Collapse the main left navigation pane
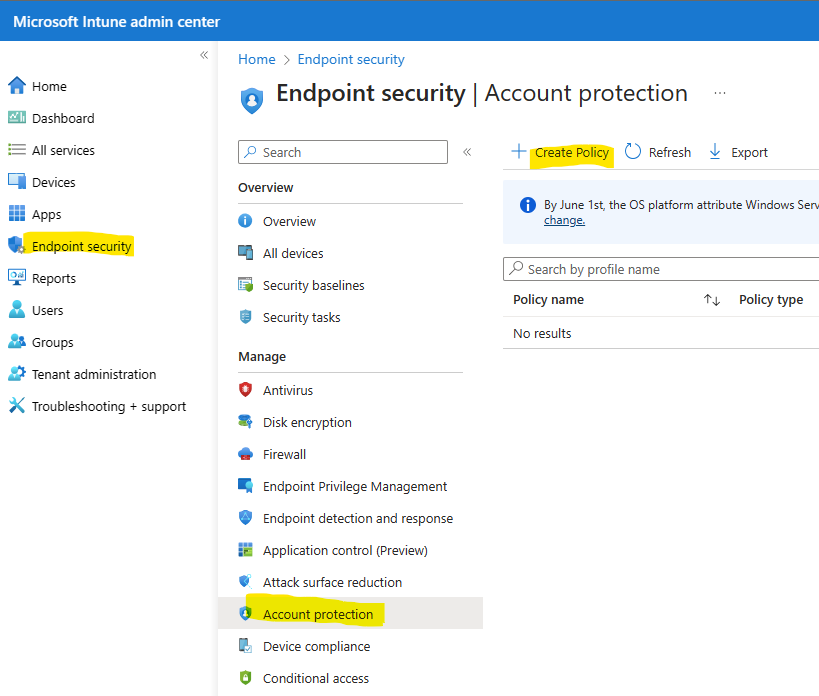 204,55
